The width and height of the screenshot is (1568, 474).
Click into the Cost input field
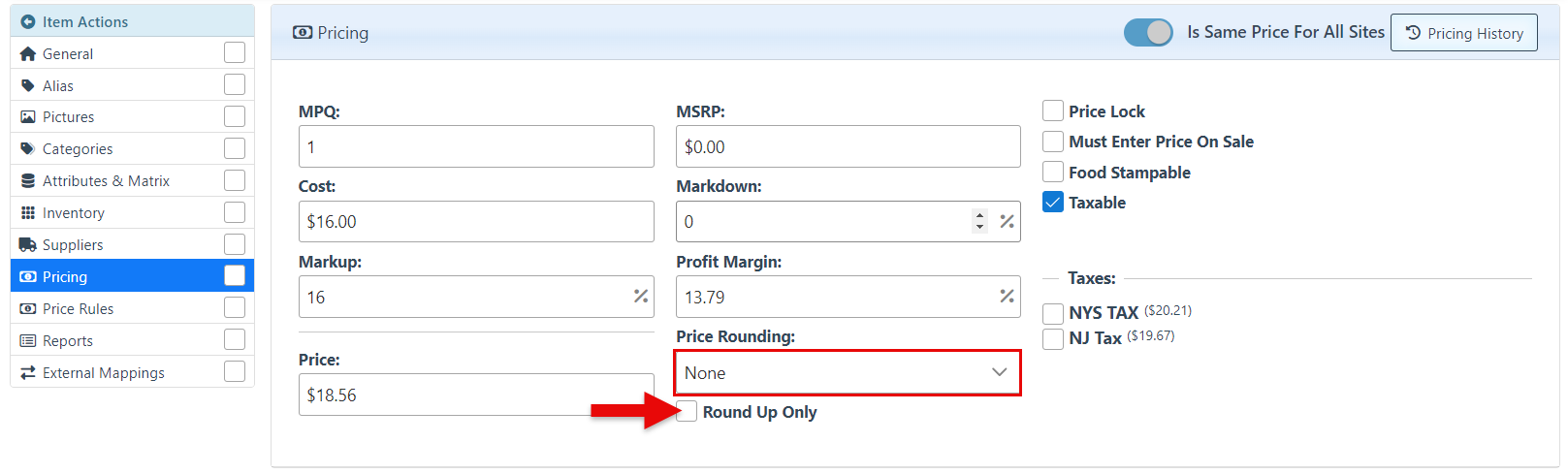click(475, 222)
